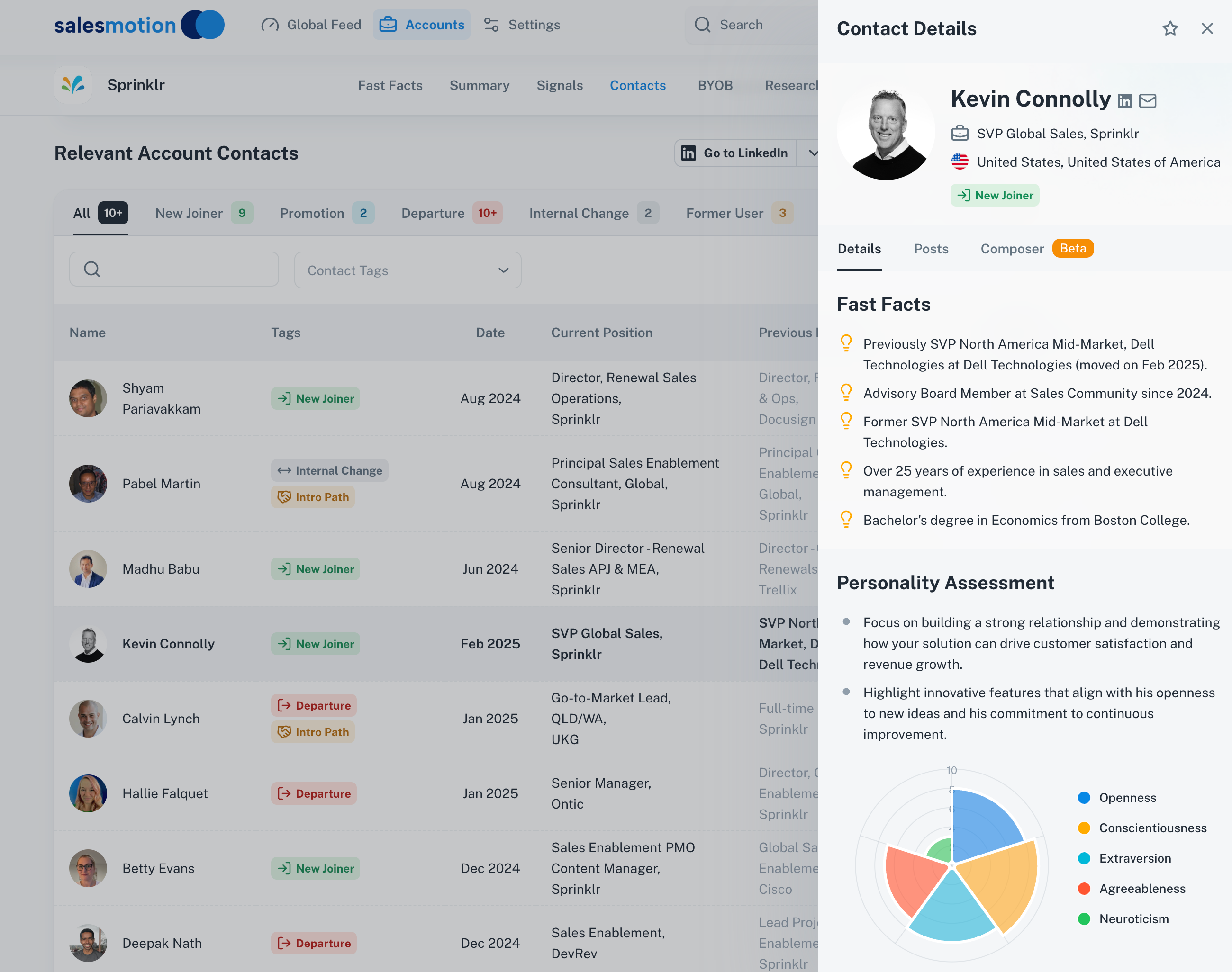
Task: Open Betty Evans contact name
Action: click(x=158, y=868)
